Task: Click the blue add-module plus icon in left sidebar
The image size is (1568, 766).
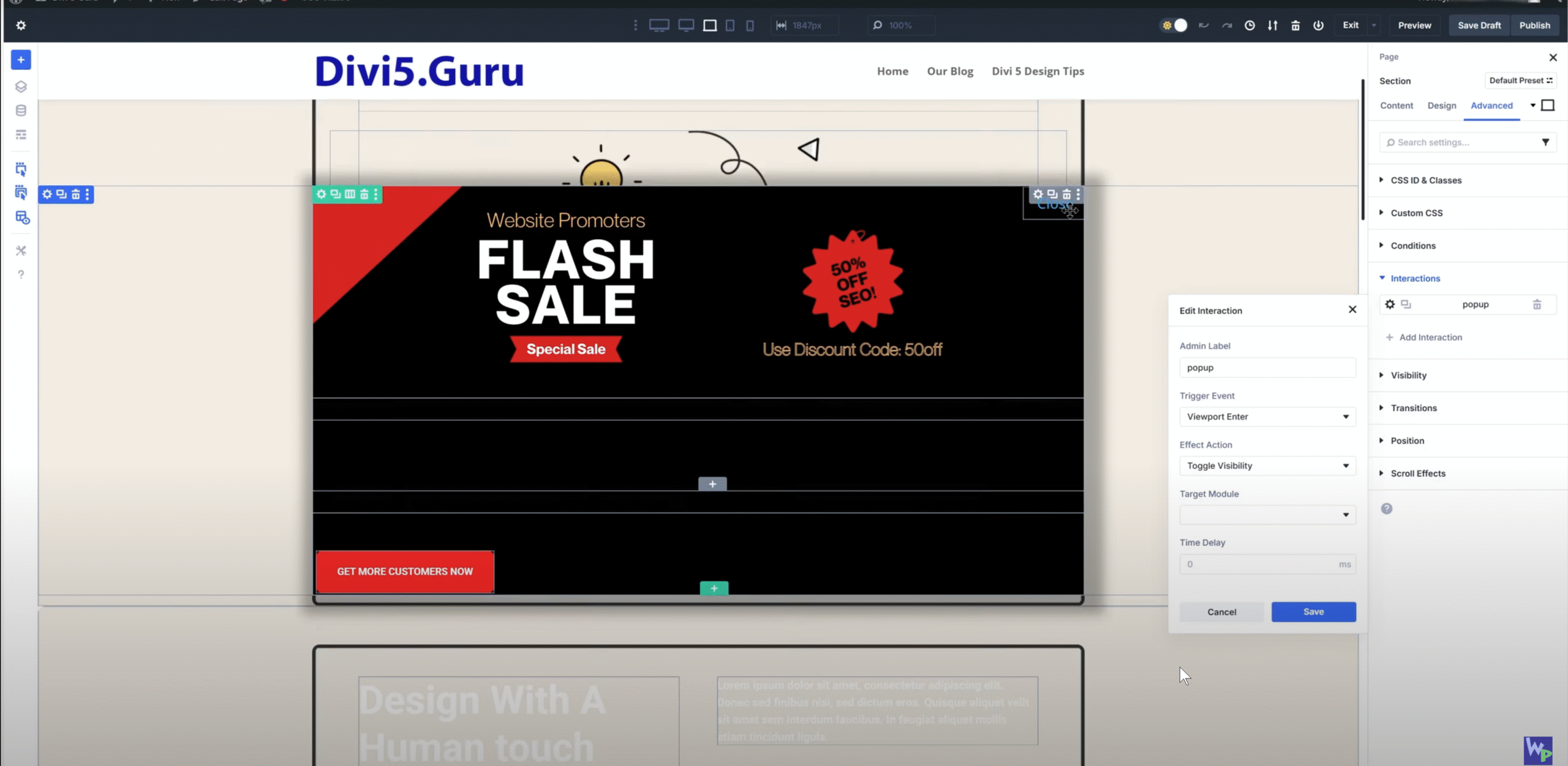Action: pyautogui.click(x=21, y=59)
